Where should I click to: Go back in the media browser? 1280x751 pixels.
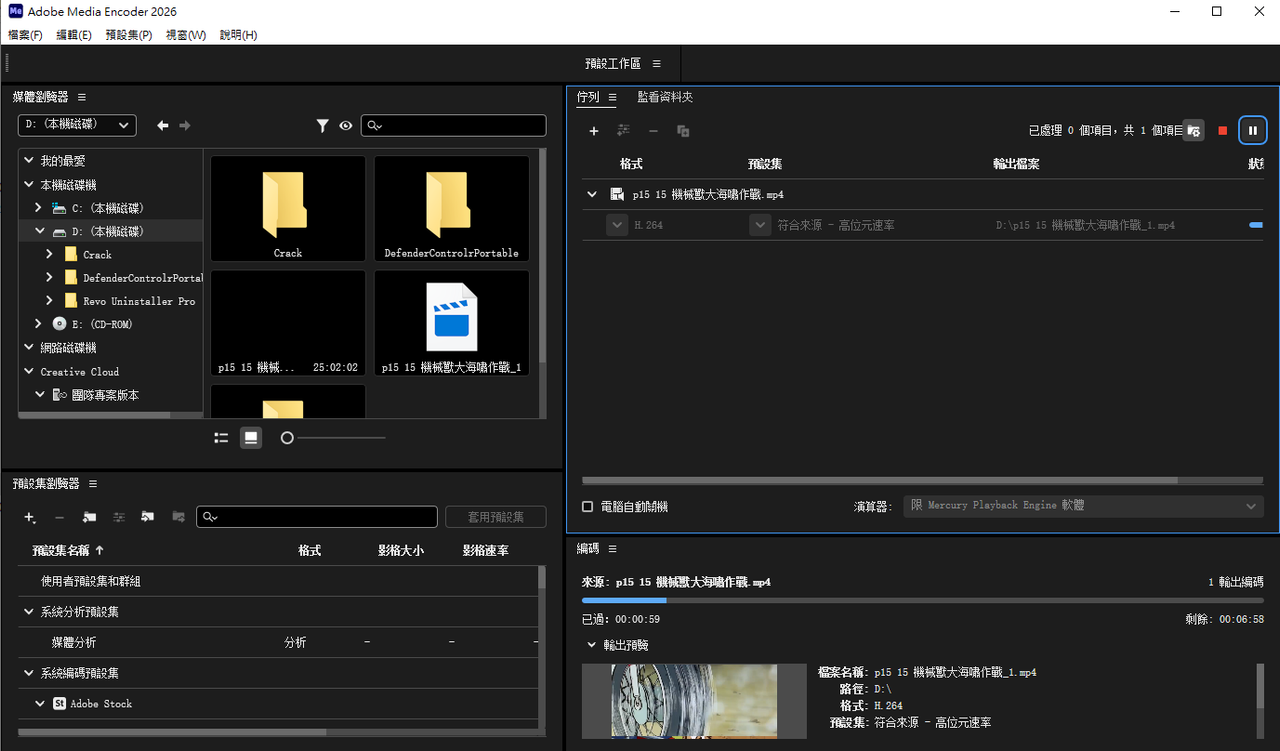163,126
